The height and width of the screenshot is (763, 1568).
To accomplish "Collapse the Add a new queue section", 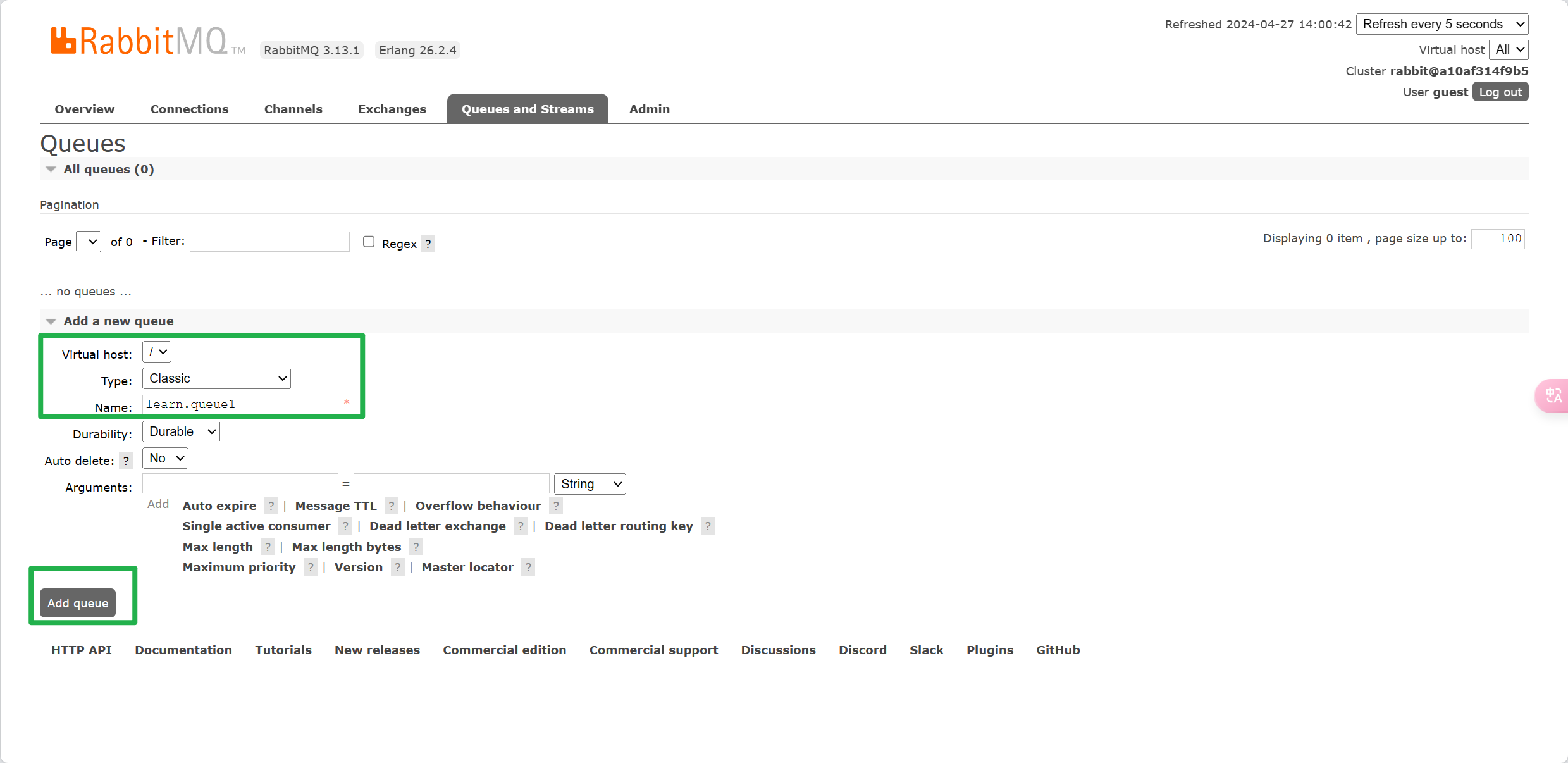I will [x=51, y=321].
